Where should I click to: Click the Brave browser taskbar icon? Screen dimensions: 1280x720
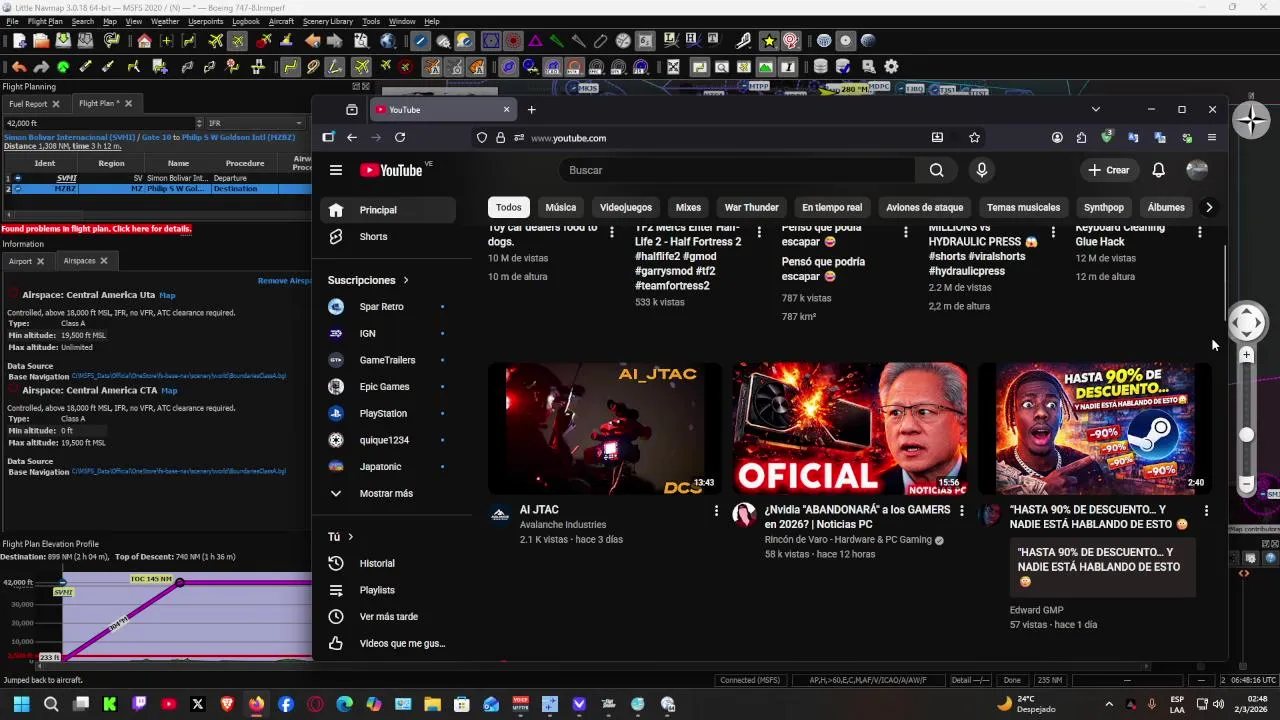point(227,704)
